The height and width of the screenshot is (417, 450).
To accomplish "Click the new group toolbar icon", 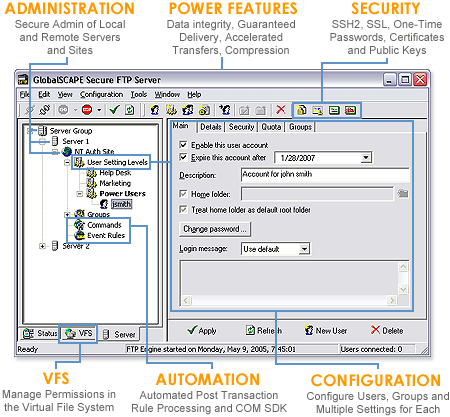I will pyautogui.click(x=187, y=110).
